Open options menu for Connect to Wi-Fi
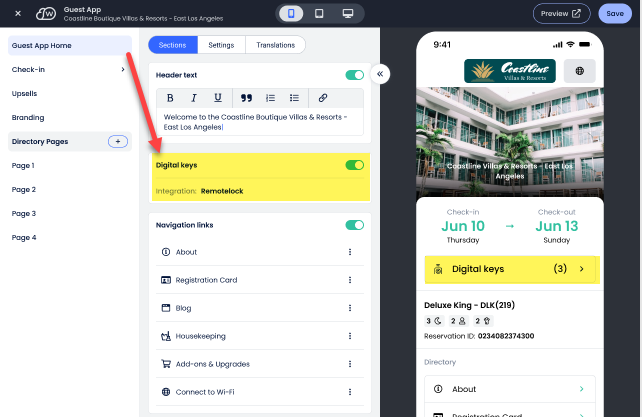This screenshot has width=642, height=417. click(350, 392)
